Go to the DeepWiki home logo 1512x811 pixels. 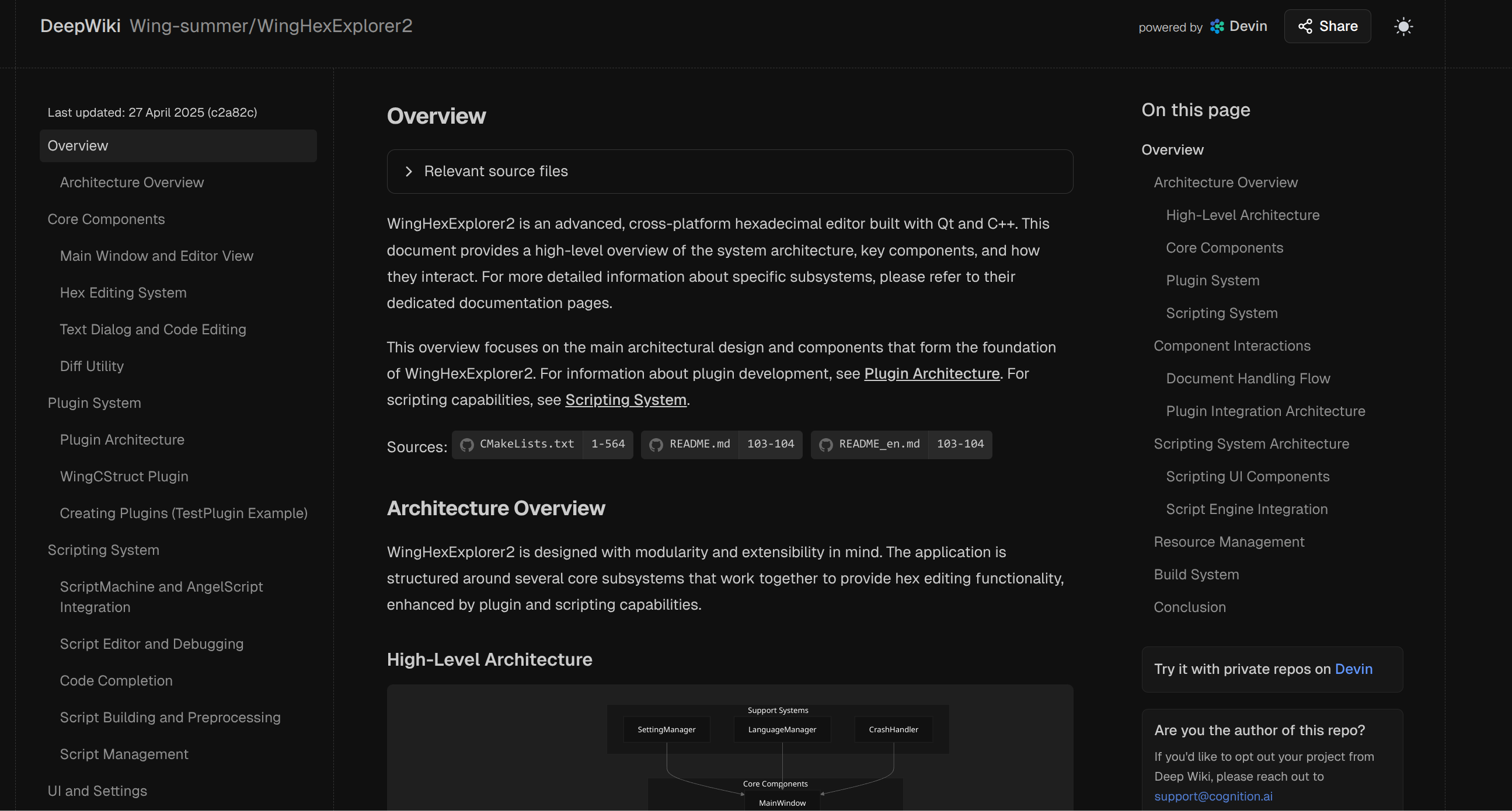(81, 26)
